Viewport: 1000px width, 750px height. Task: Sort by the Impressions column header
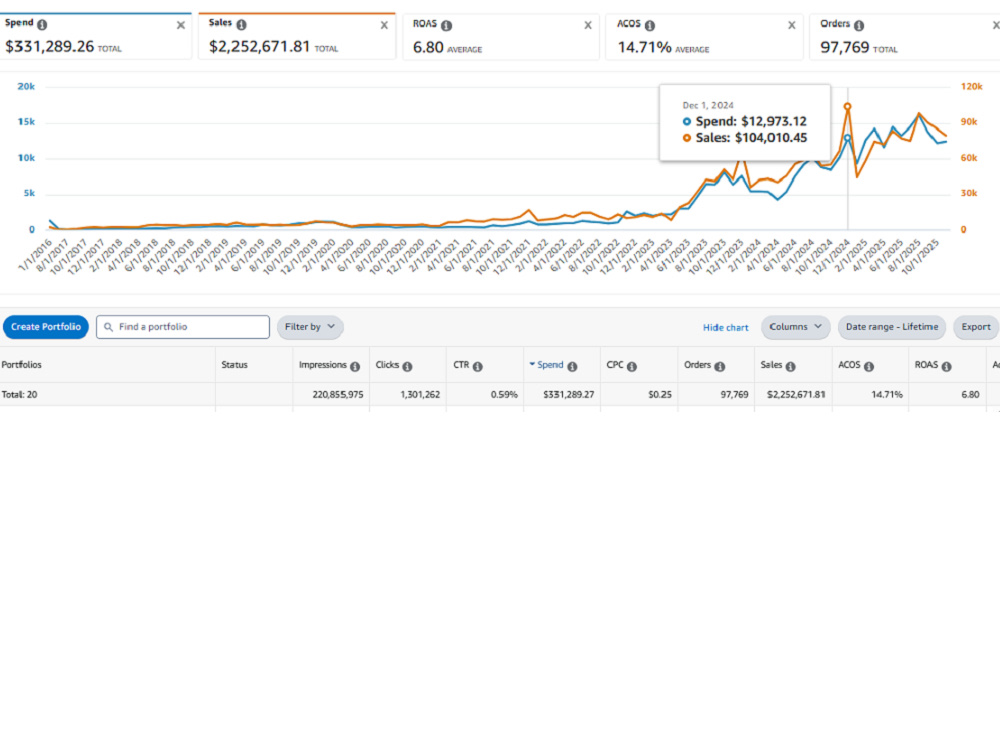[x=323, y=365]
